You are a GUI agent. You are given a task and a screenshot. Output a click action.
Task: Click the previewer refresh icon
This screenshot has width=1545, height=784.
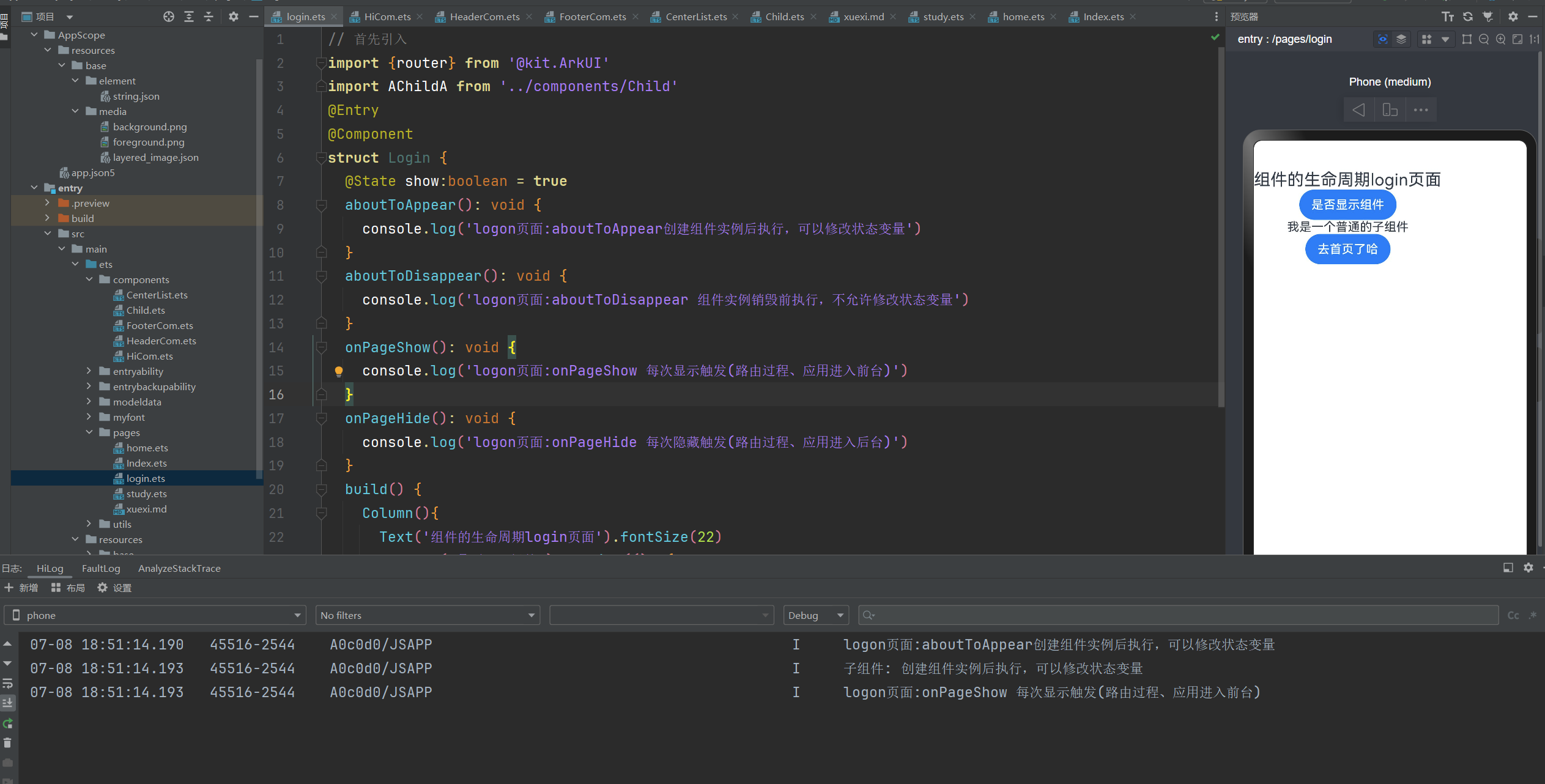click(x=1468, y=17)
